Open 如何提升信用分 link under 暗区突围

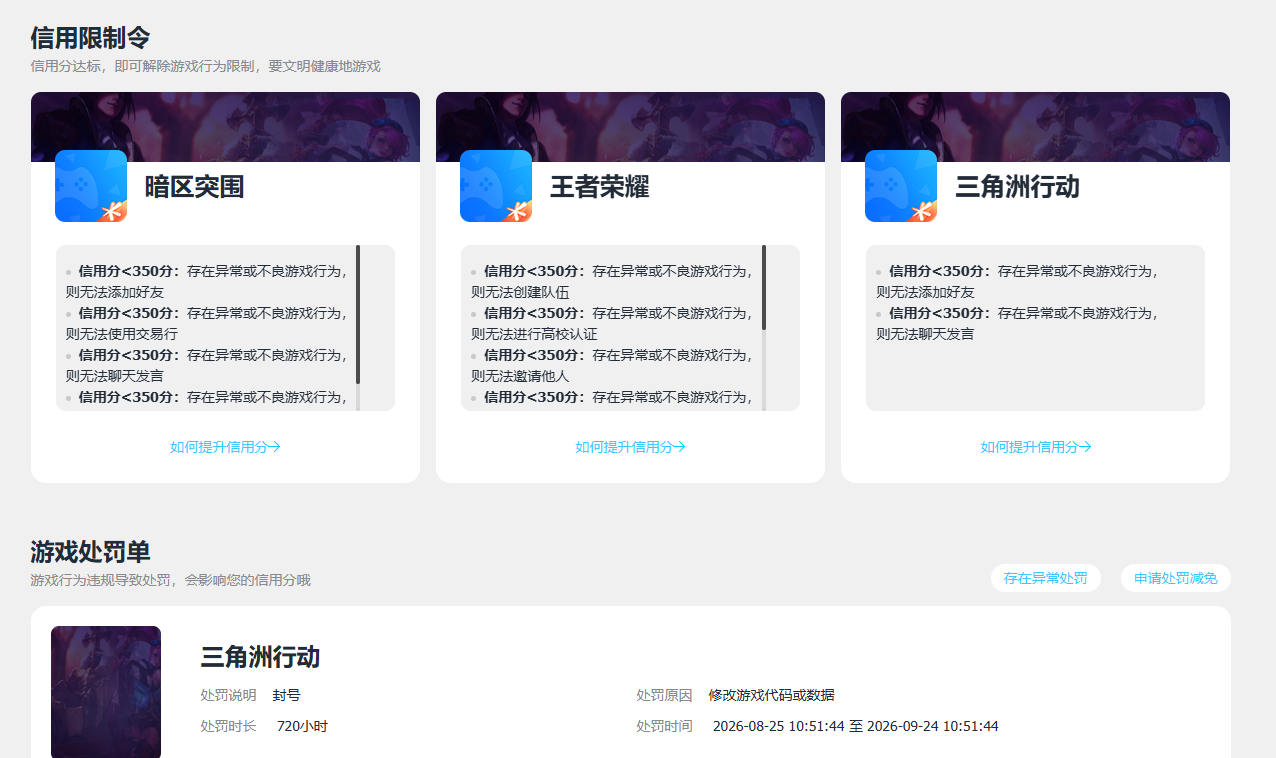pyautogui.click(x=225, y=447)
